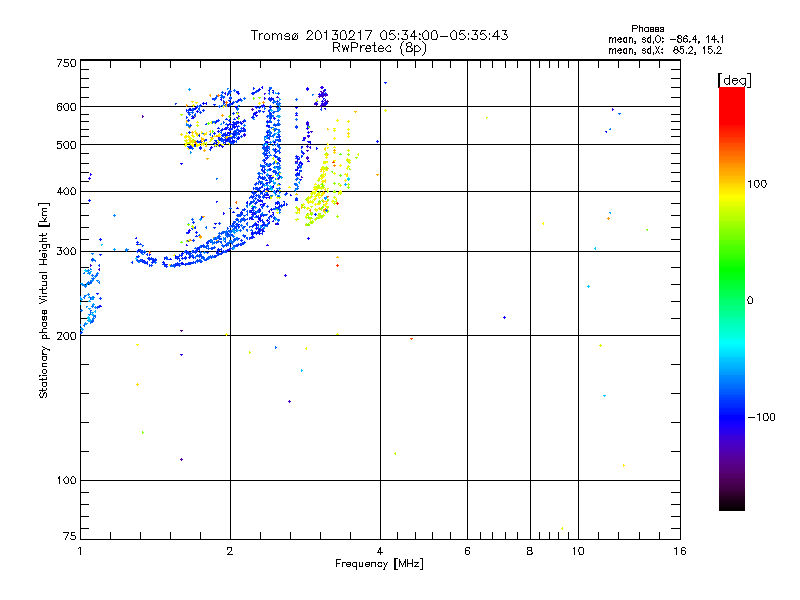Click the x-axis tick label "8"
This screenshot has width=800, height=600.
click(x=530, y=551)
